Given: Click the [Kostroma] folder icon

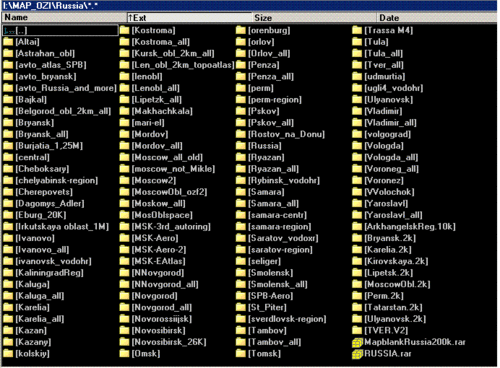Looking at the screenshot, I should 125,30.
